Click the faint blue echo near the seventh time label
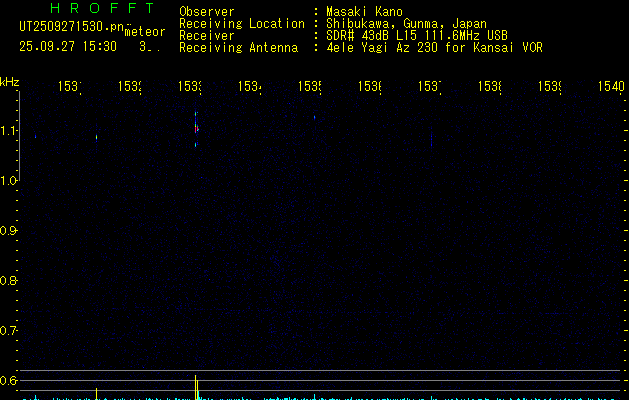Image resolution: width=629 pixels, height=400 pixels. pos(432,138)
